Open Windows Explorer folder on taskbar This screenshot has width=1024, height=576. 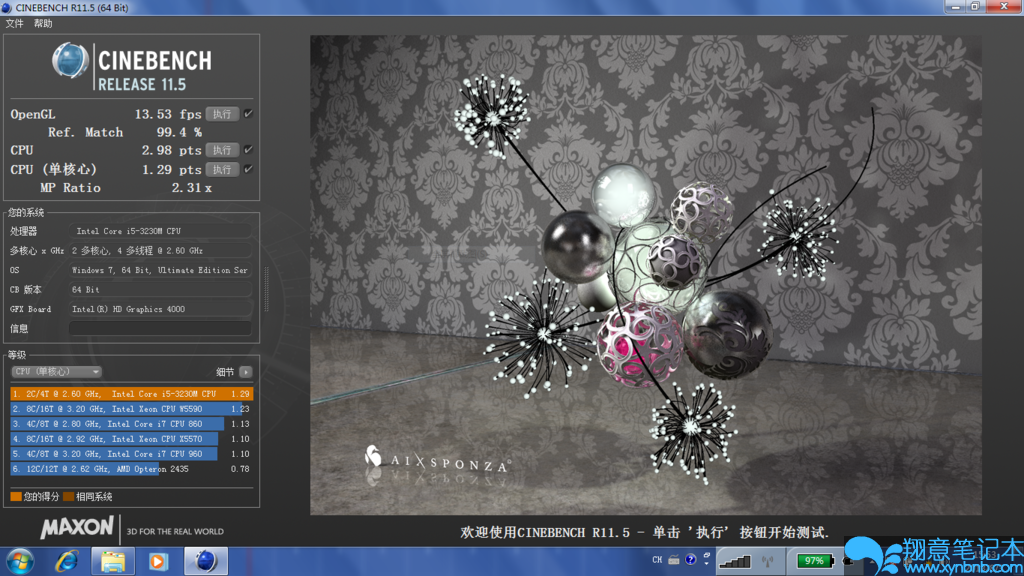(112, 561)
